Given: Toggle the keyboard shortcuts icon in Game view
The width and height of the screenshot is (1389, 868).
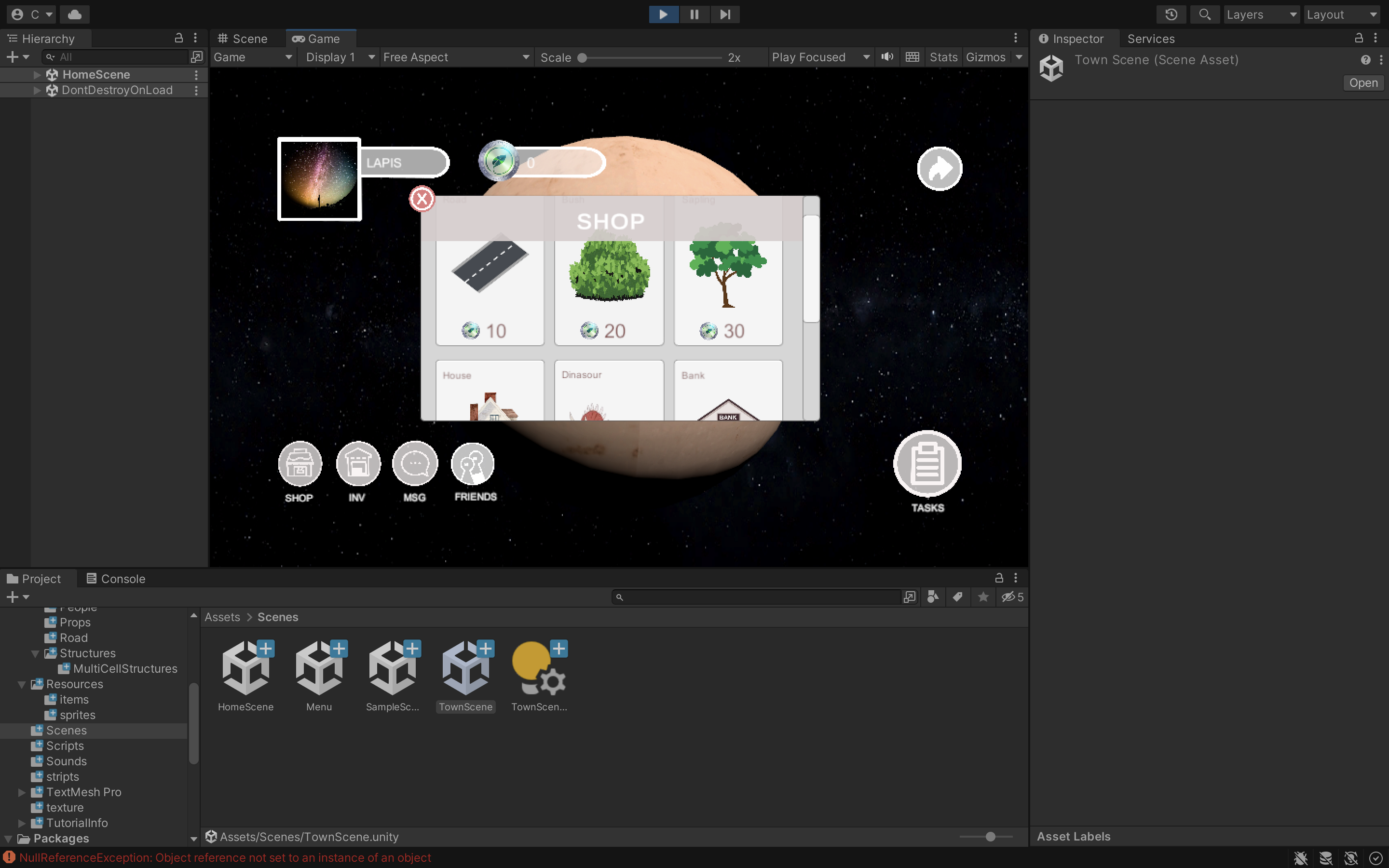Looking at the screenshot, I should click(x=912, y=57).
